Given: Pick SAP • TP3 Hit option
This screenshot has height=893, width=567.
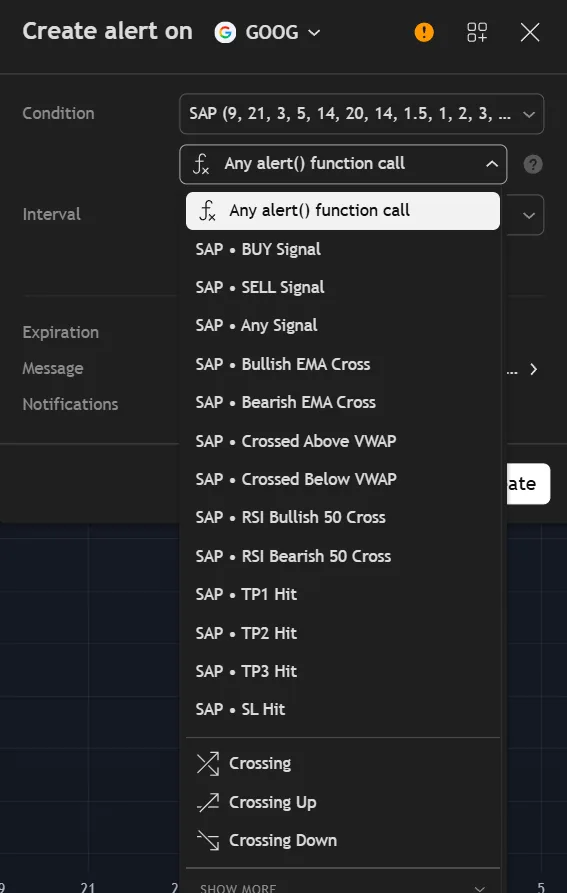Looking at the screenshot, I should click(x=343, y=671).
